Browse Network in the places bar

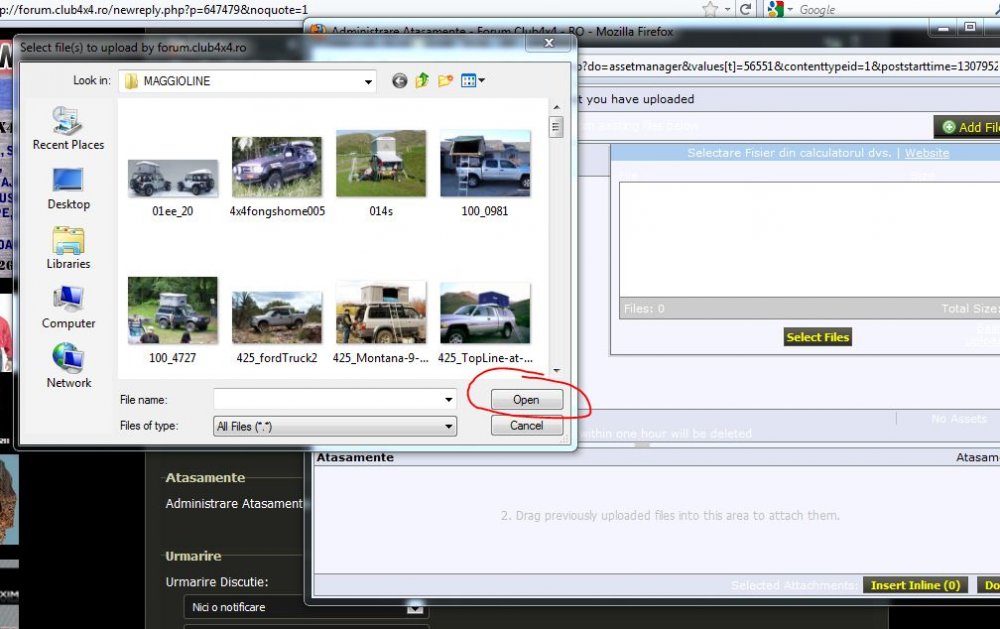coord(68,366)
